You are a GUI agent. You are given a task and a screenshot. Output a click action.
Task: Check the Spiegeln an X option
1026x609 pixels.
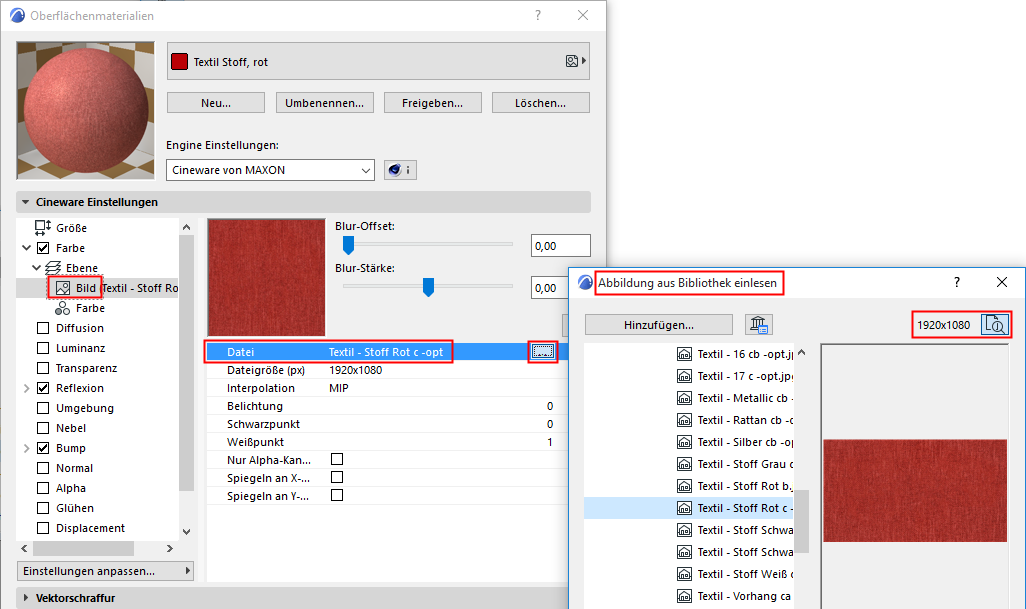click(337, 478)
